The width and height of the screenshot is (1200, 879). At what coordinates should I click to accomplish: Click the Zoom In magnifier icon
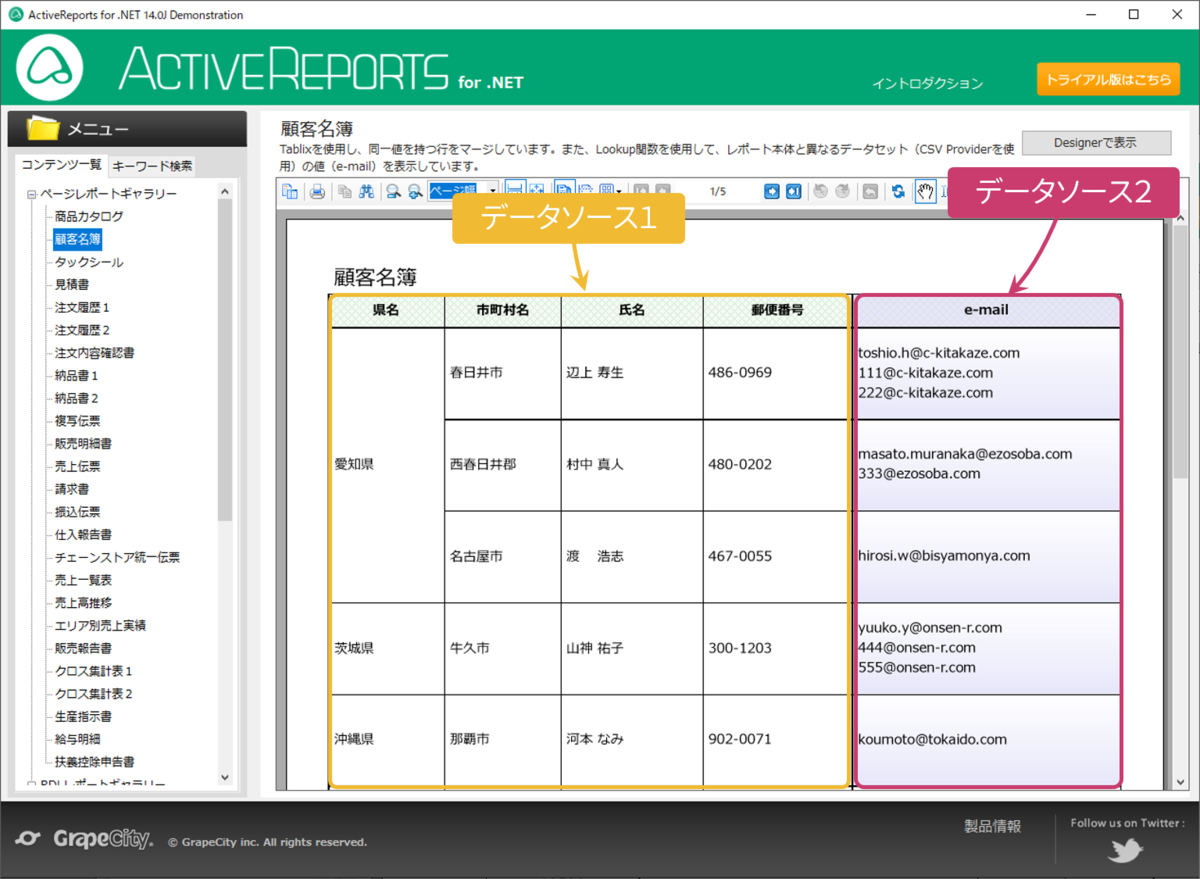pos(415,191)
